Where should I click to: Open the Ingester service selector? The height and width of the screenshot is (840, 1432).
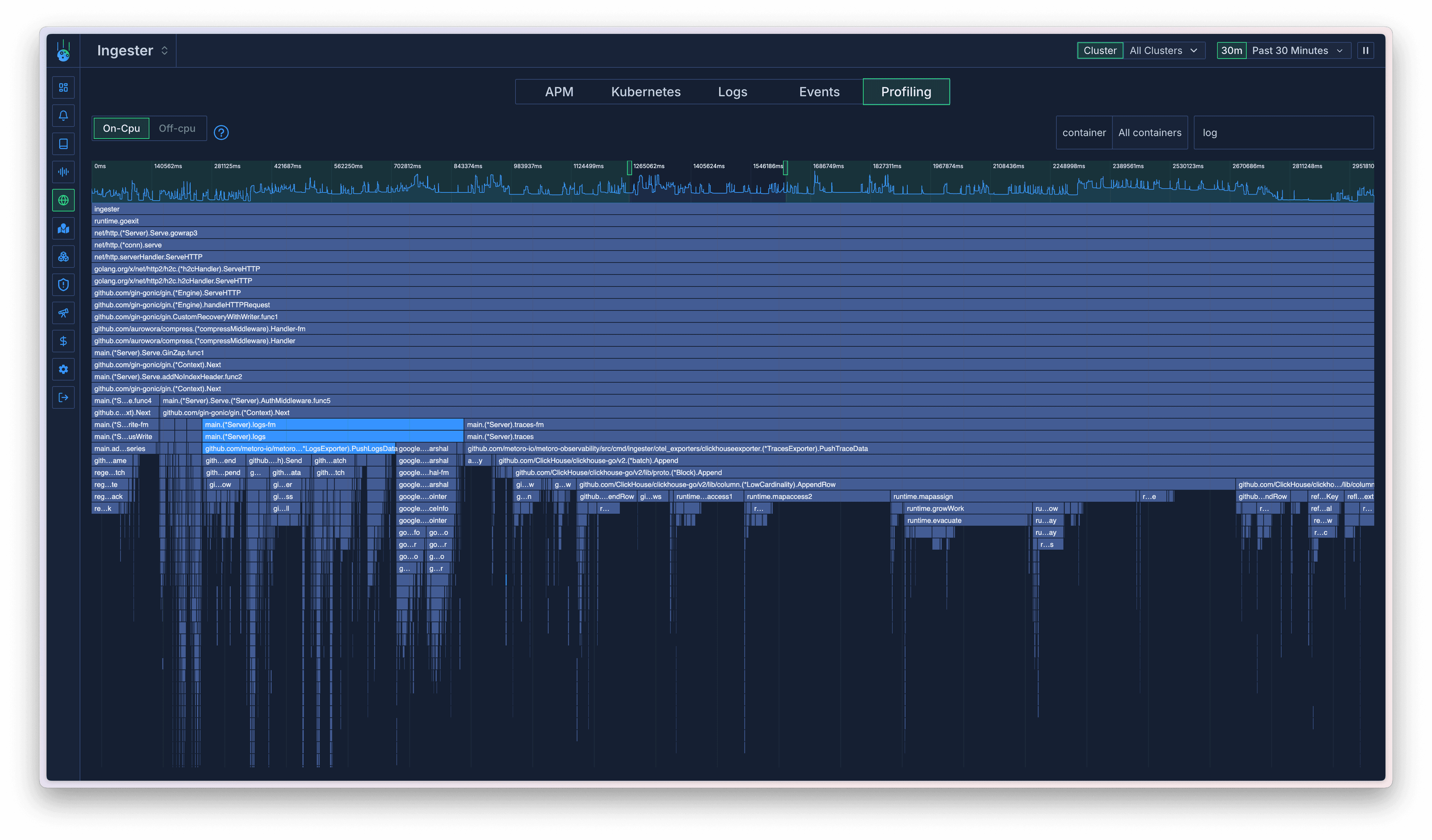tap(132, 51)
